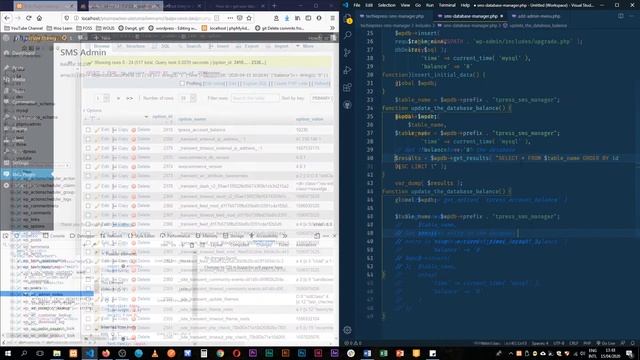Open Windows taskbar search
The width and height of the screenshot is (640, 360).
coord(24,353)
